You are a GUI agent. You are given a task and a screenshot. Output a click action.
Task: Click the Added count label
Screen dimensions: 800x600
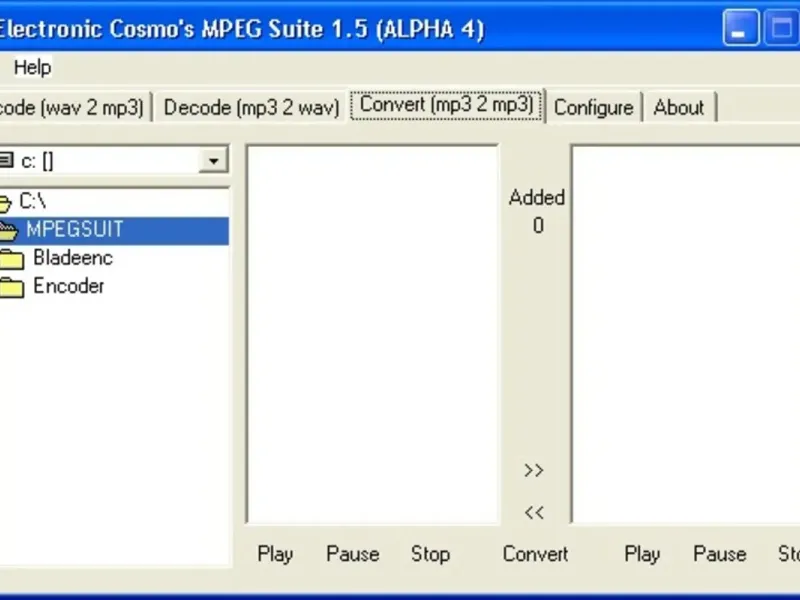pos(537,197)
